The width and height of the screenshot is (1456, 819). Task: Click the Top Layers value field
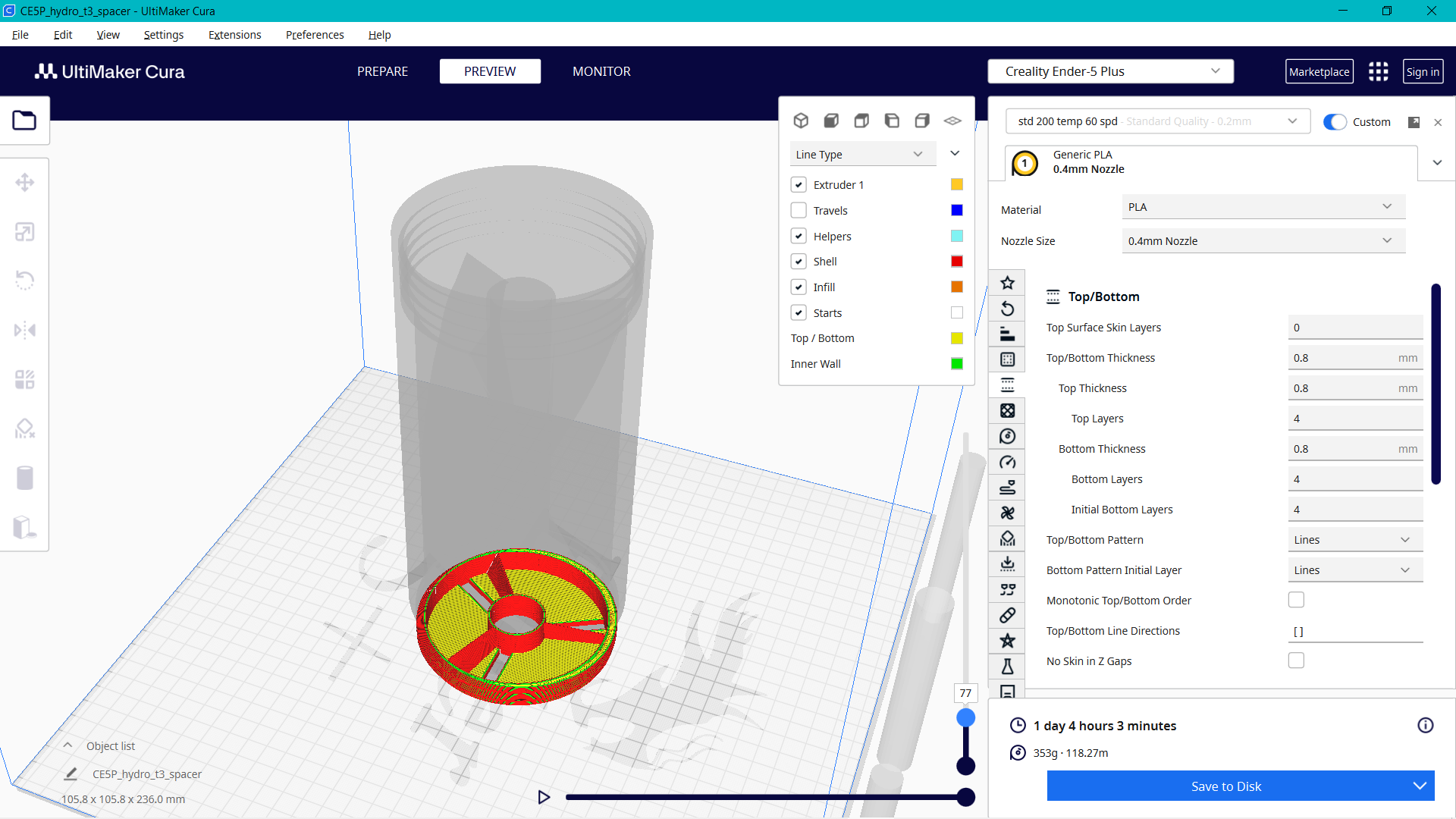tap(1355, 418)
